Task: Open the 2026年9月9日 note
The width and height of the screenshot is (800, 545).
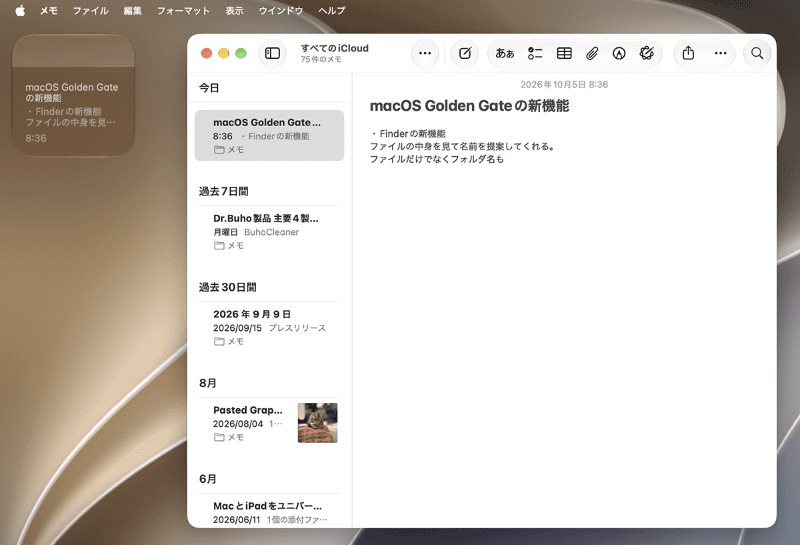Action: (269, 328)
